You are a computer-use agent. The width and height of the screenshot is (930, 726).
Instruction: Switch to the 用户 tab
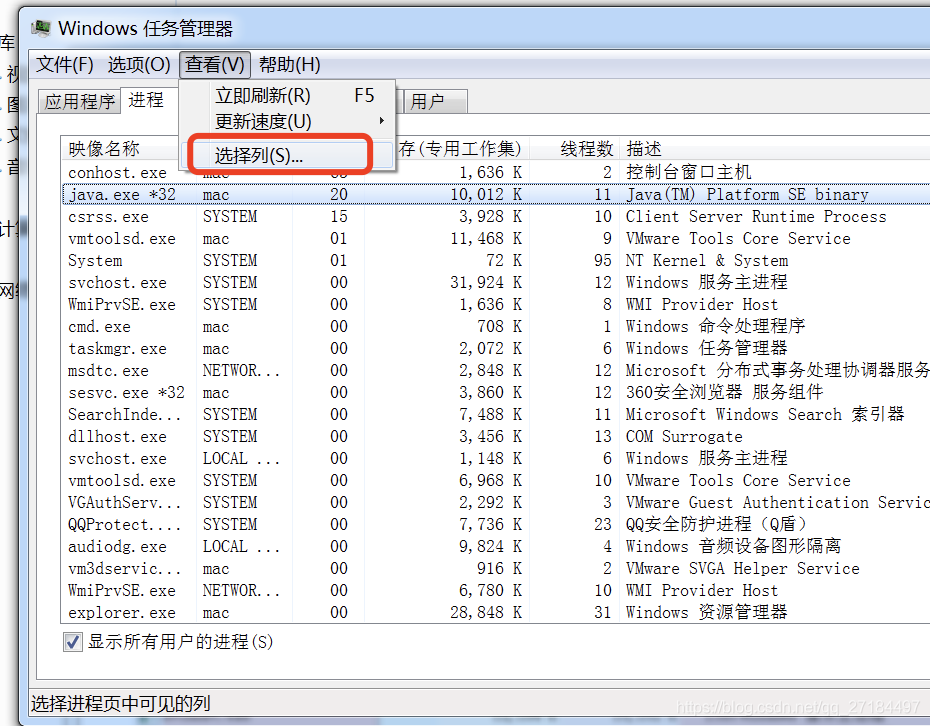436,101
